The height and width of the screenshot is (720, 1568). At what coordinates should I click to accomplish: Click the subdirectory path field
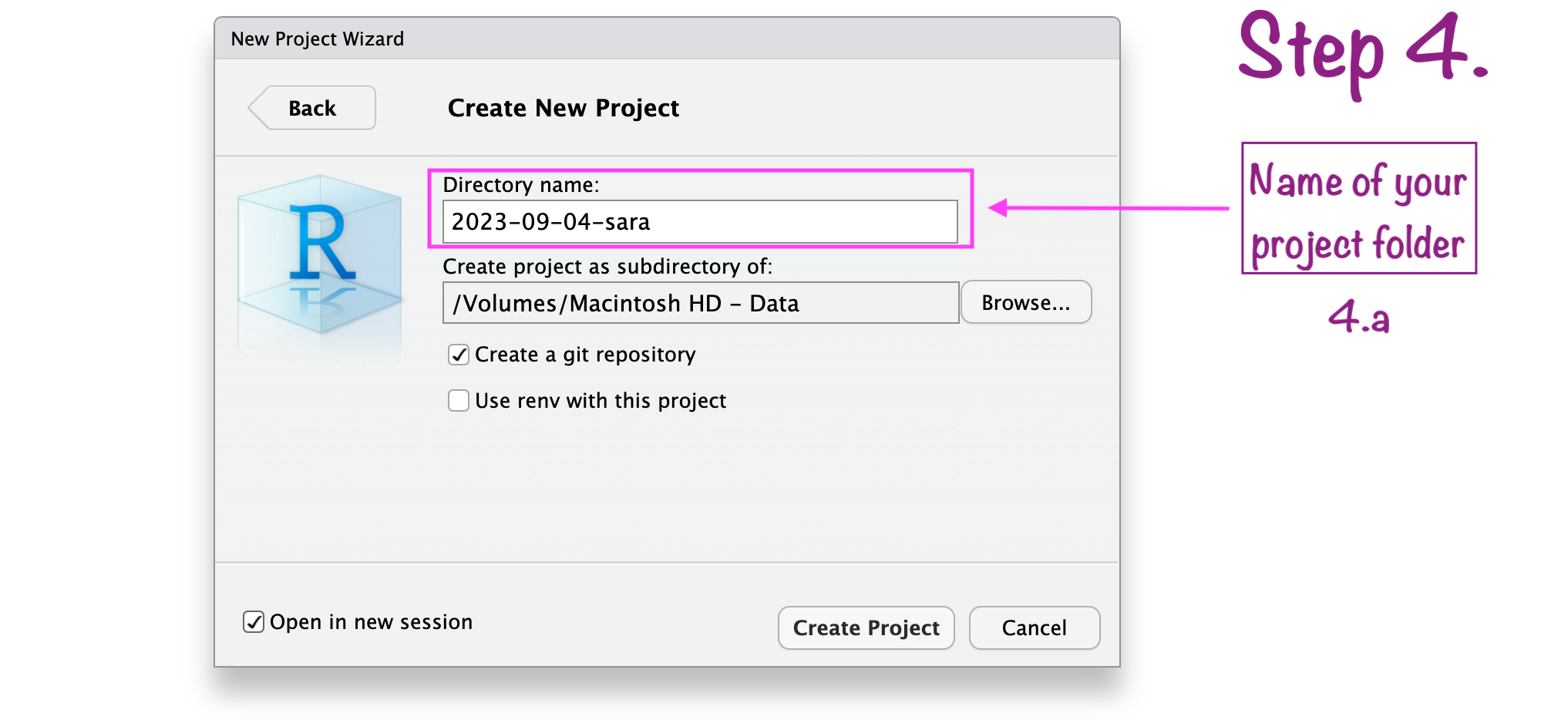pos(700,303)
